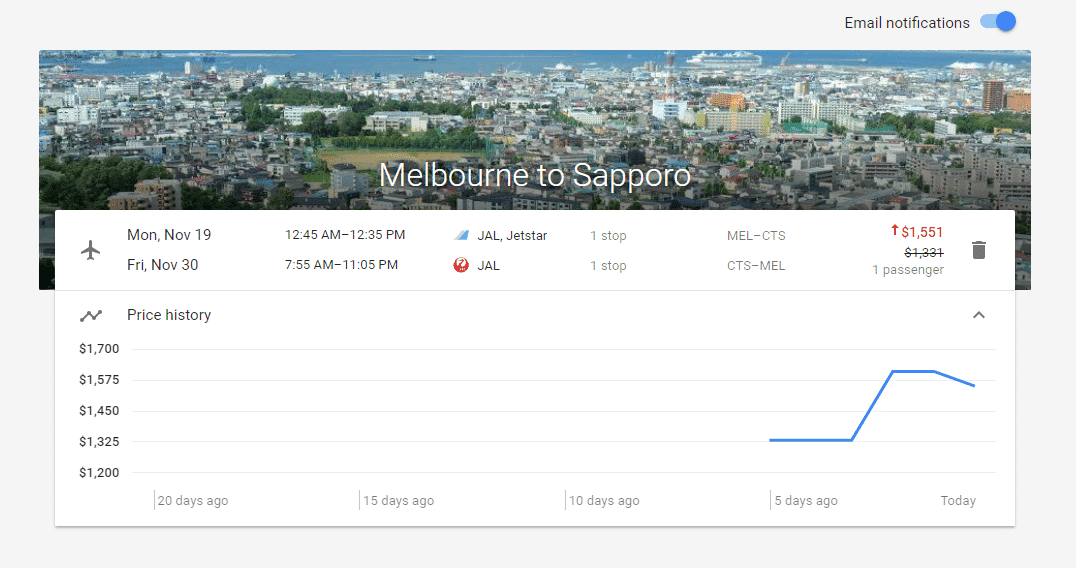Click the 7:55 AM–11:05 PM flight time
The width and height of the screenshot is (1076, 568).
pyautogui.click(x=342, y=265)
